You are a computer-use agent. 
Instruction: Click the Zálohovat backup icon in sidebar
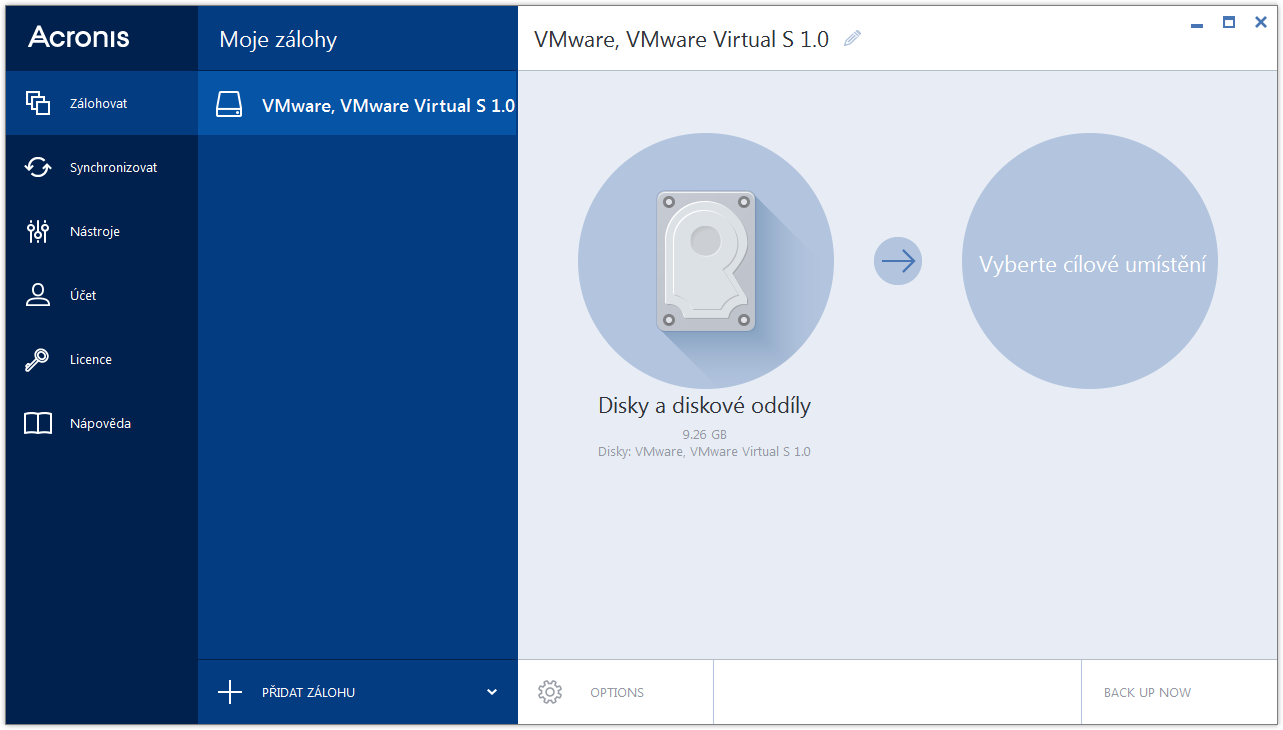point(38,103)
